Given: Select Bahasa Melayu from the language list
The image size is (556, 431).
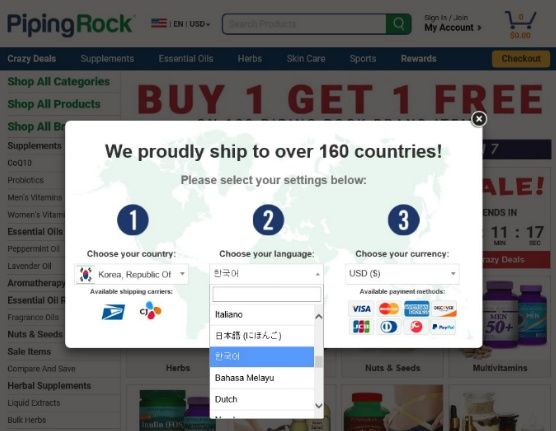Looking at the screenshot, I should tap(262, 378).
